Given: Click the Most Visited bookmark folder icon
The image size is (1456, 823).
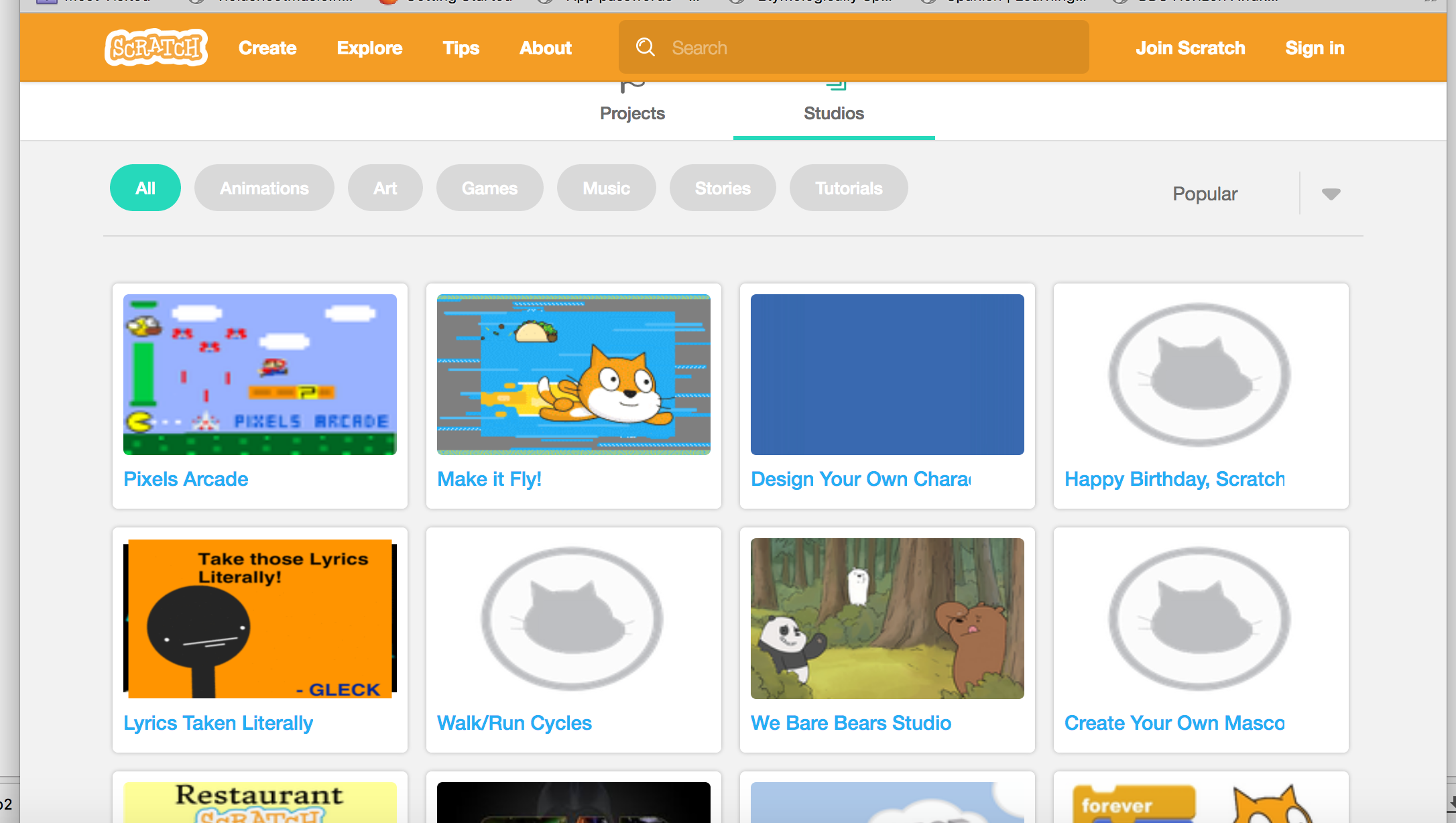Looking at the screenshot, I should (46, 1).
